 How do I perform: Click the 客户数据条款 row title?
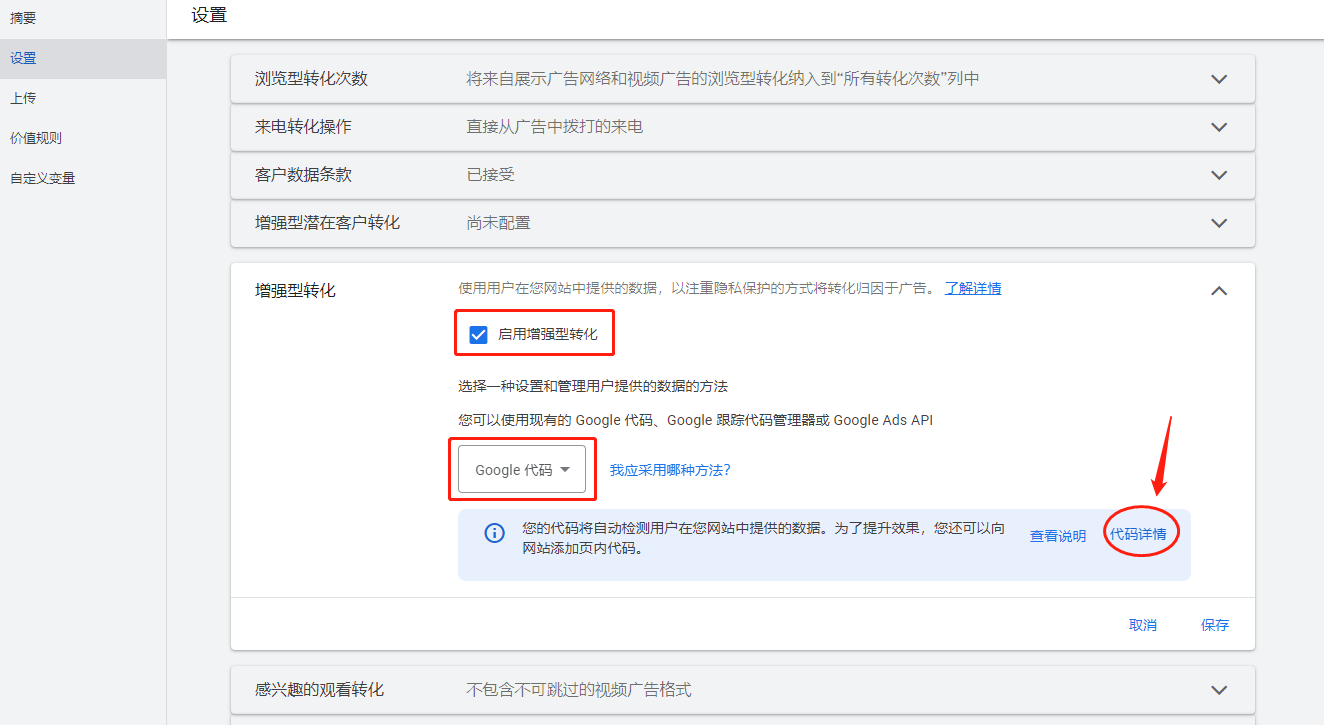[x=303, y=175]
